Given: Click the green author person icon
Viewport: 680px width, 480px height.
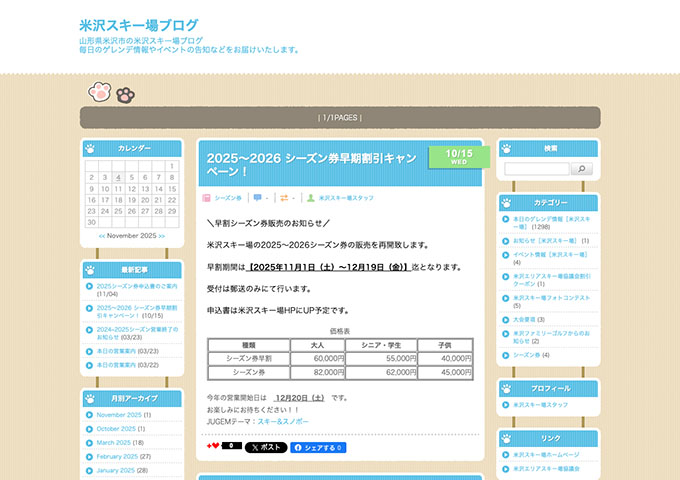Looking at the screenshot, I should pos(311,198).
